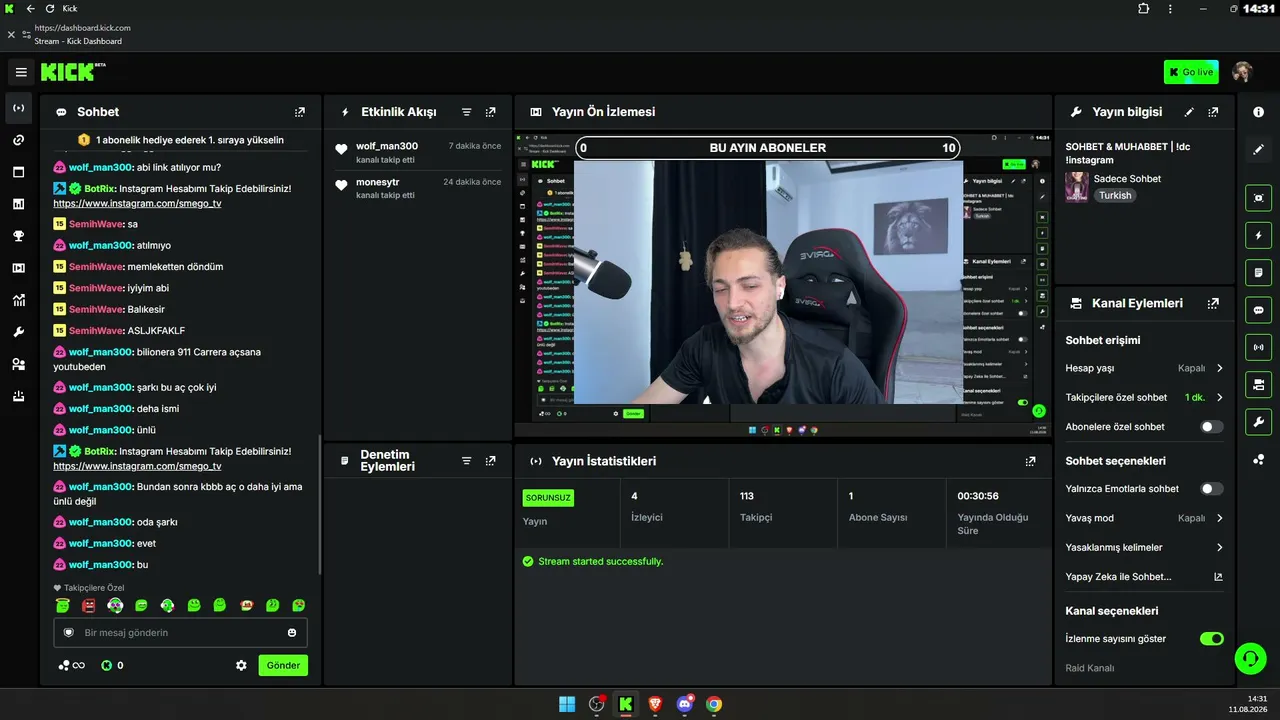Pop out the Yayın İstatistikleri panel

(1030, 461)
